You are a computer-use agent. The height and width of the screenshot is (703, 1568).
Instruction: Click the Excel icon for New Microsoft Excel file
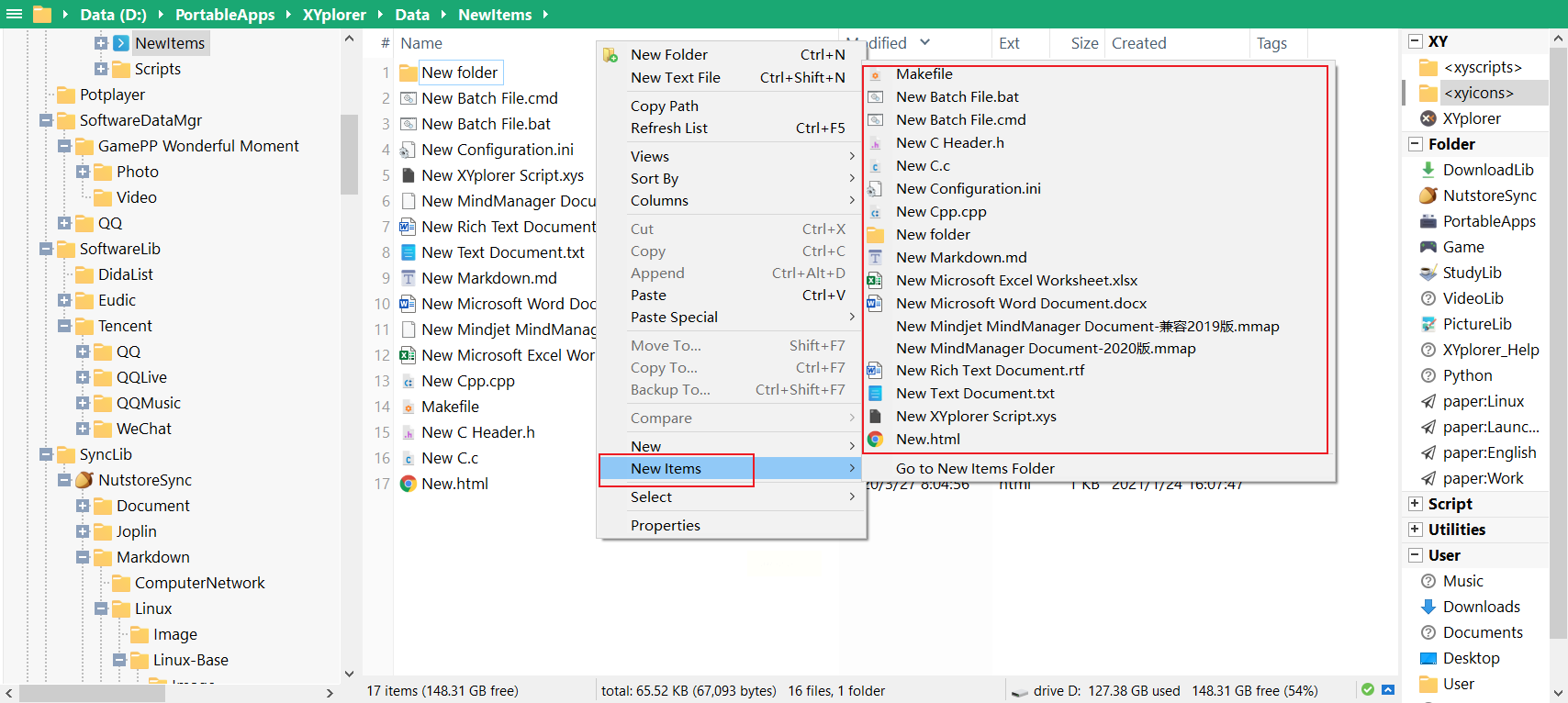click(408, 355)
